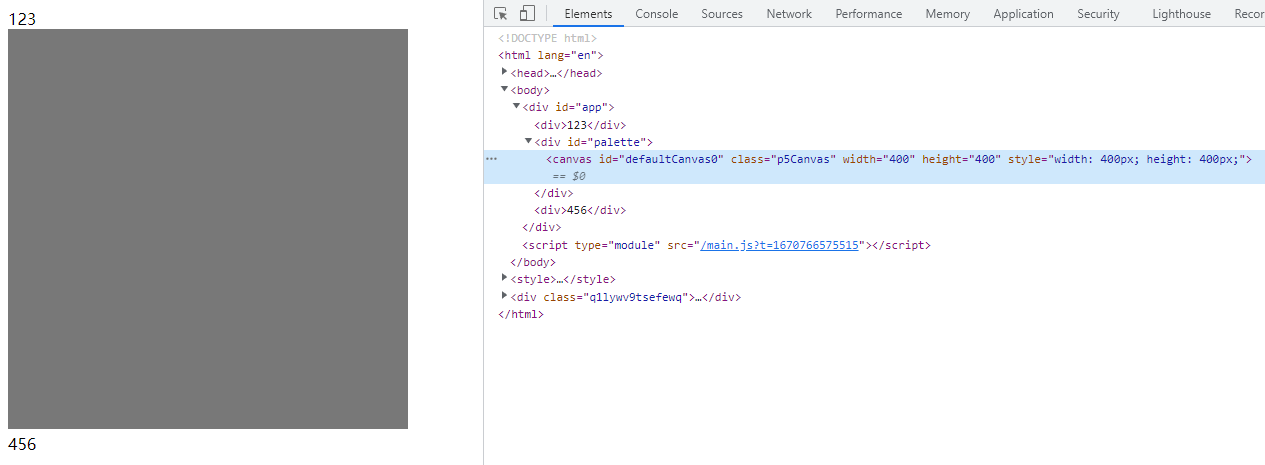This screenshot has width=1265, height=465.
Task: Click the 456 text below the canvas
Action: coord(22,445)
